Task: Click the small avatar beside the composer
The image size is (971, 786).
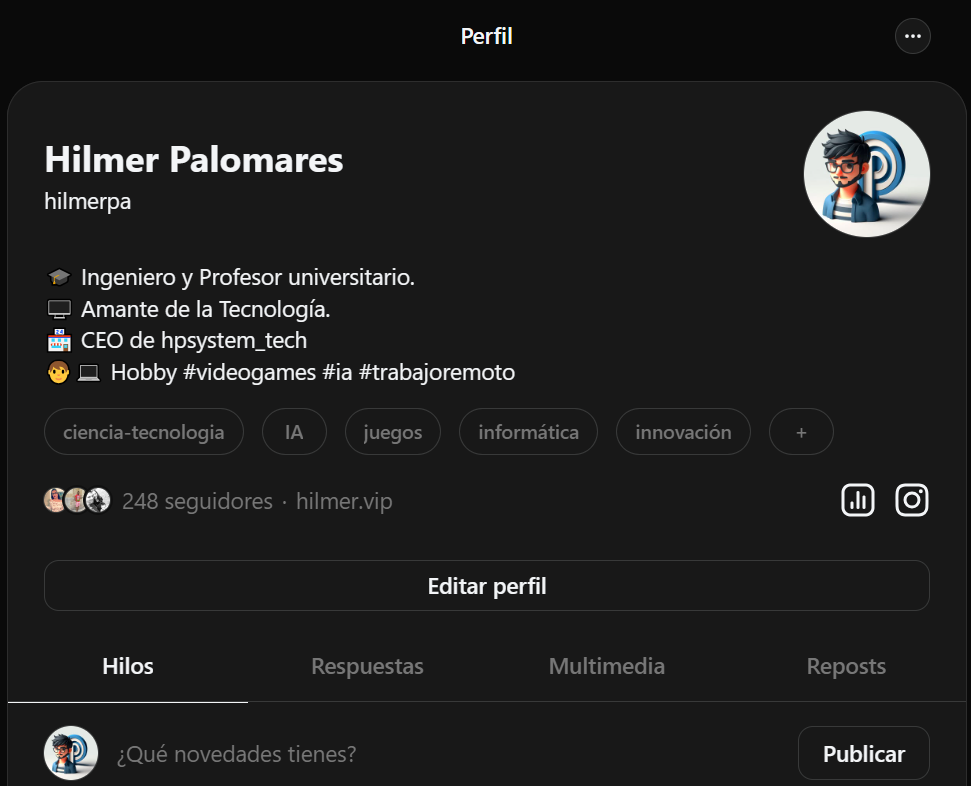Action: [x=70, y=753]
